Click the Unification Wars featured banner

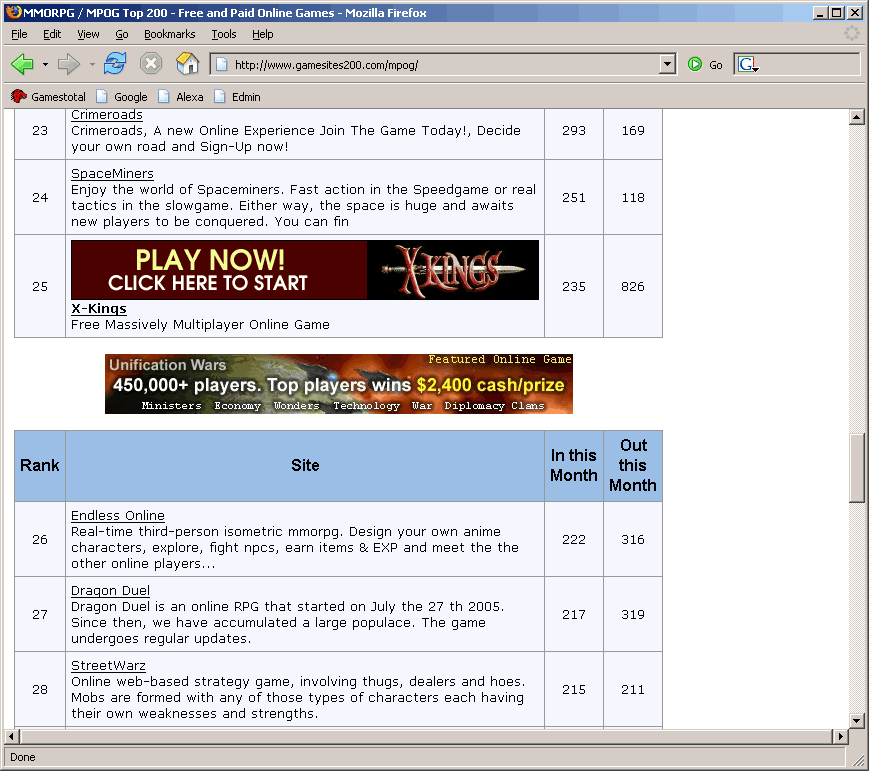click(x=338, y=383)
